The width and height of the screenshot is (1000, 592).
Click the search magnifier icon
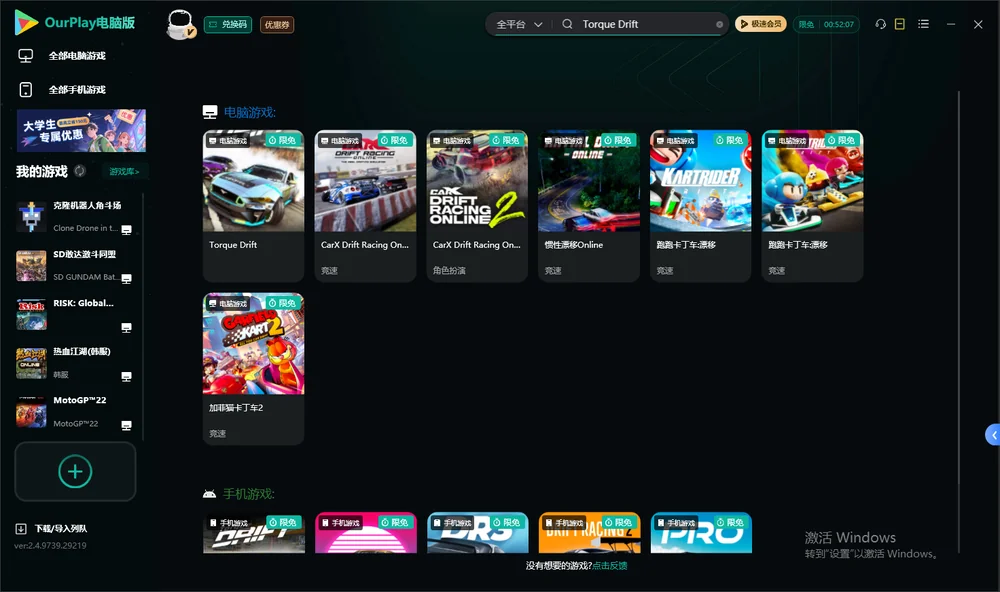567,24
